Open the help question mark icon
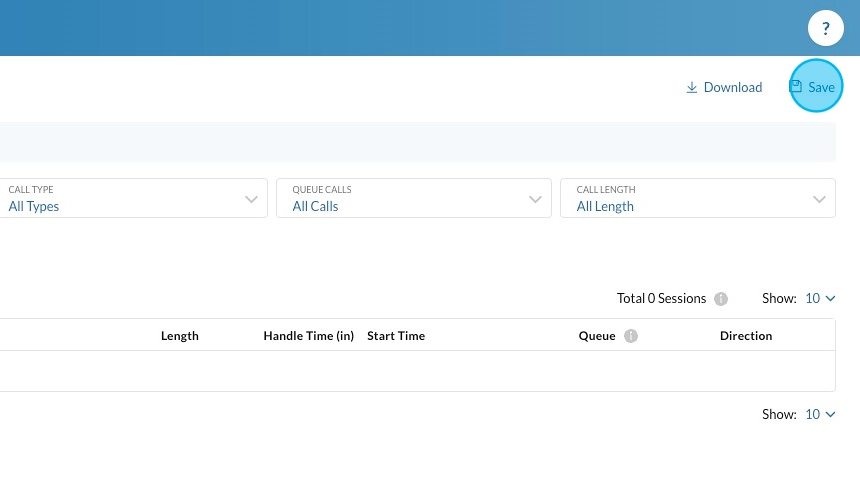Screen dimensions: 860x480 pos(826,29)
